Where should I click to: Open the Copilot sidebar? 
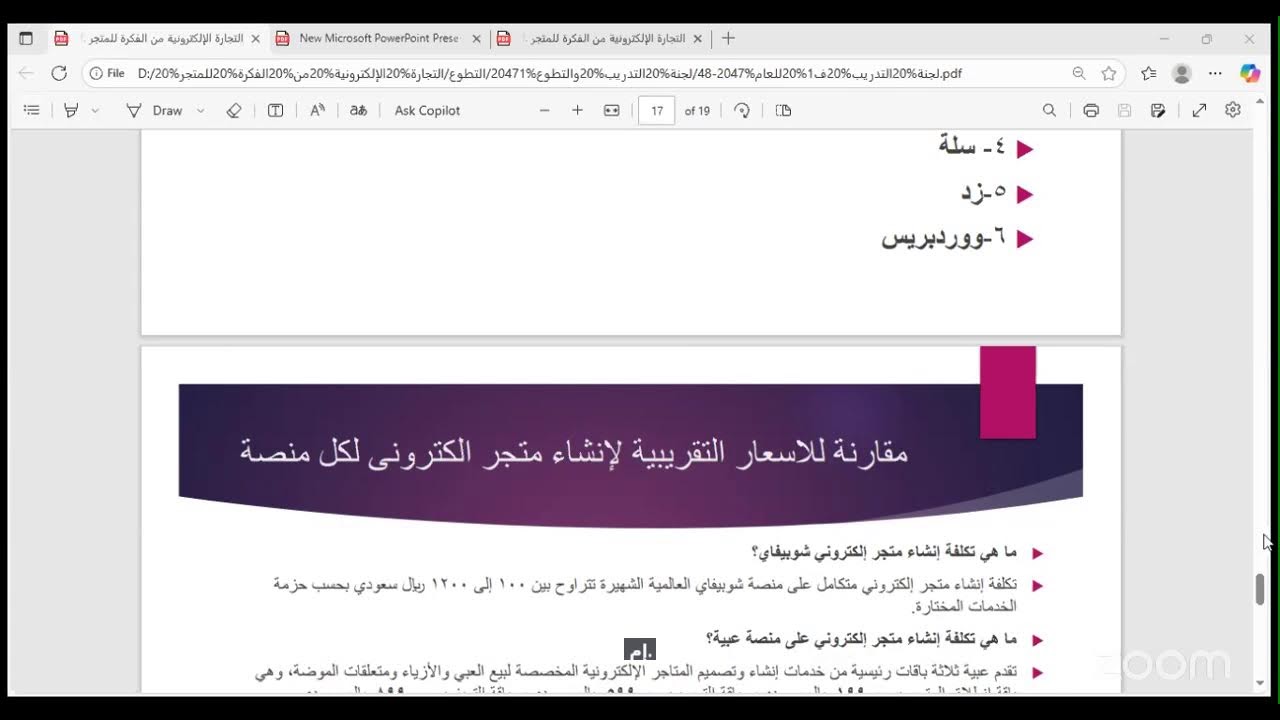pyautogui.click(x=1250, y=73)
